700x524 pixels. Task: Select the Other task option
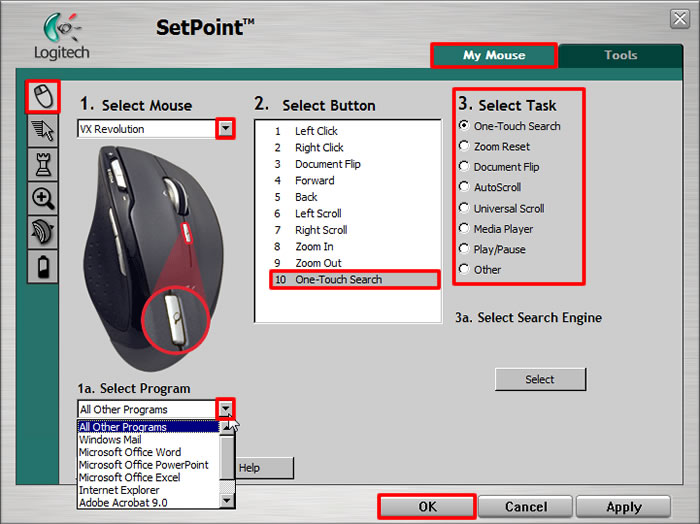tap(464, 269)
